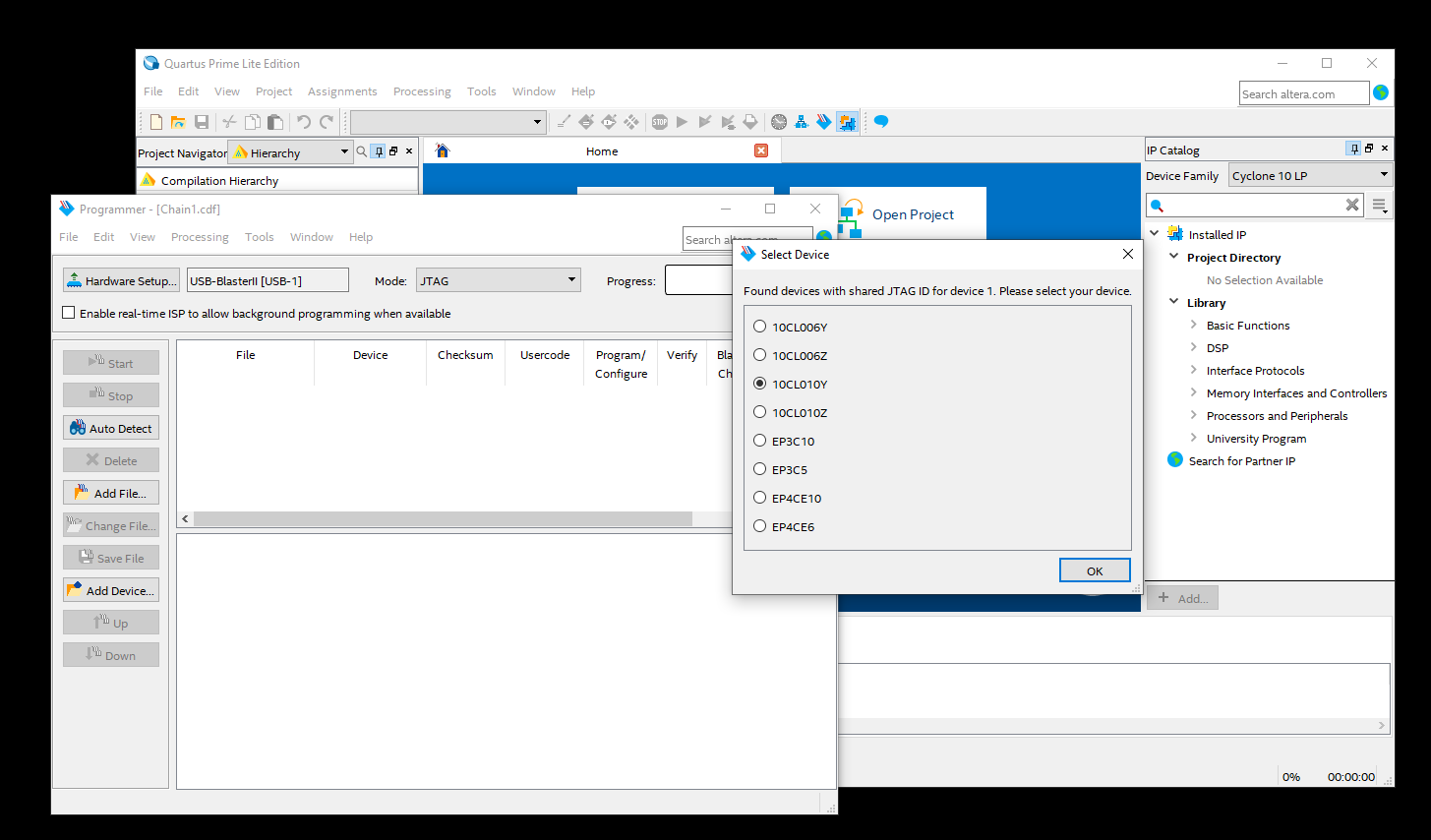
Task: Click the Save disk icon in Quartus toolbar
Action: coord(202,122)
